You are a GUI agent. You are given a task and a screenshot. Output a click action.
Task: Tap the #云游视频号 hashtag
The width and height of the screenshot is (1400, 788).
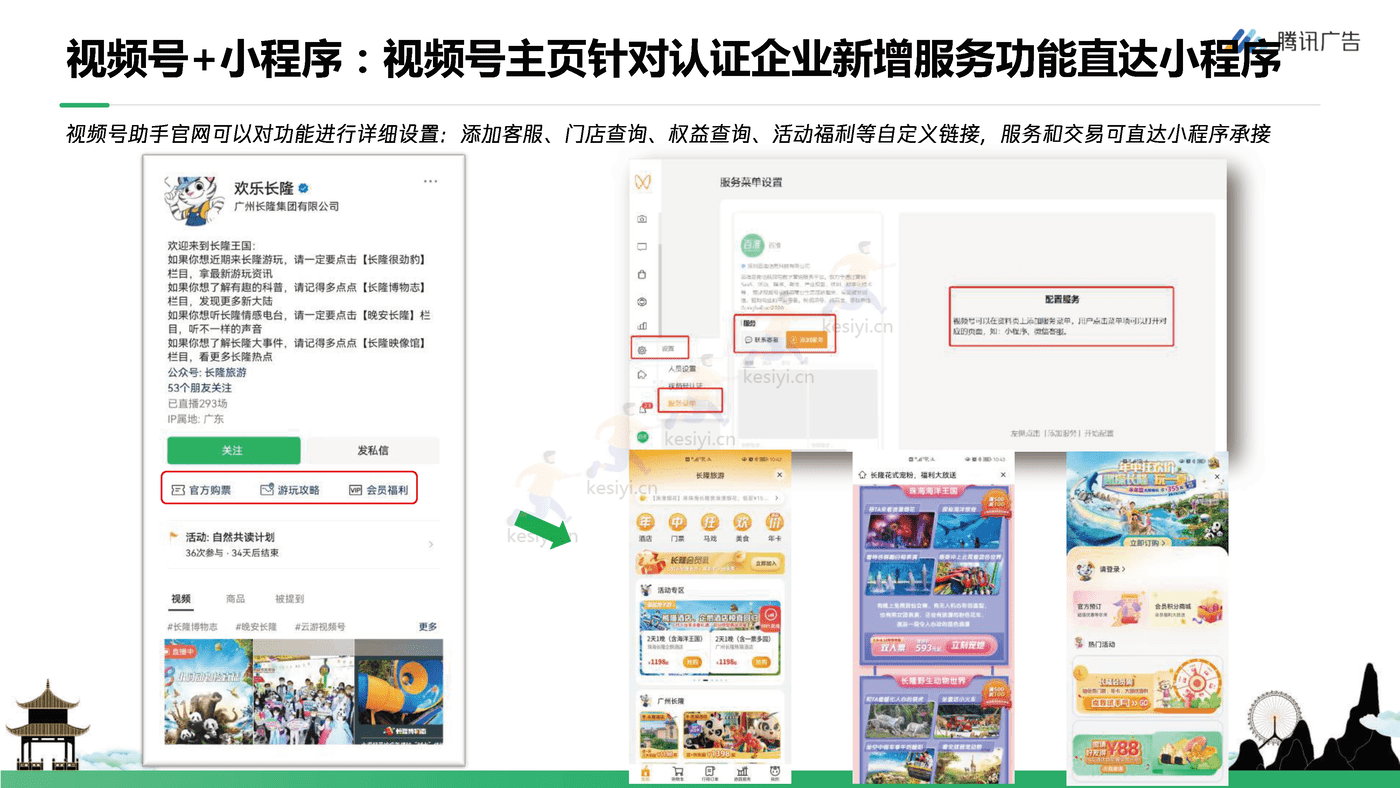coord(320,627)
